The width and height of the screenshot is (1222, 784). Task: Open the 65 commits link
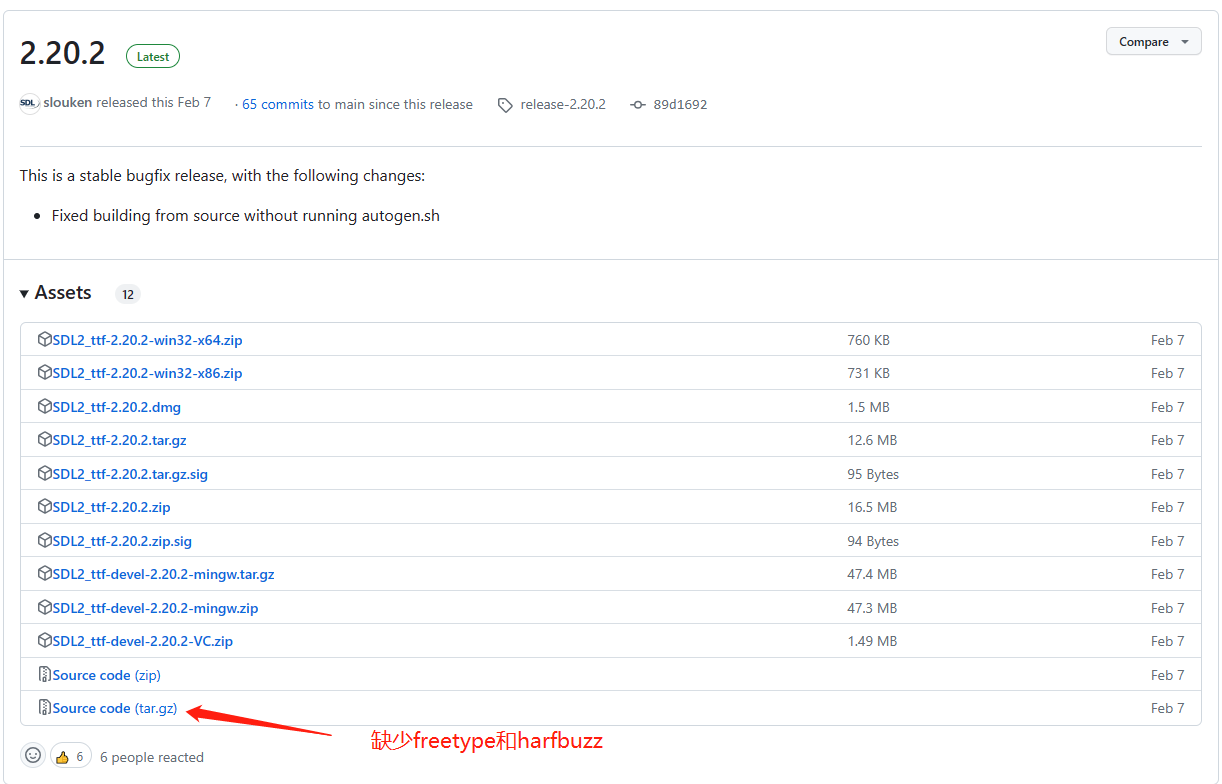pyautogui.click(x=278, y=104)
